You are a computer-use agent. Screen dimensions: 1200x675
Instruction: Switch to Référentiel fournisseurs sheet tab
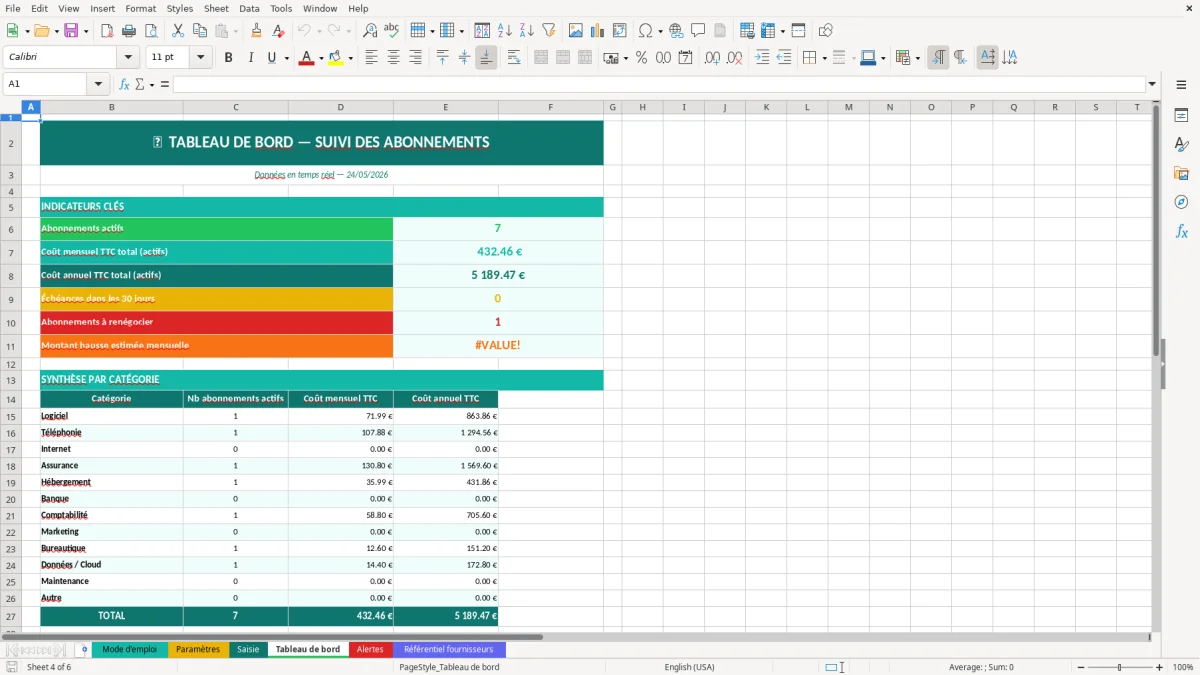tap(449, 649)
